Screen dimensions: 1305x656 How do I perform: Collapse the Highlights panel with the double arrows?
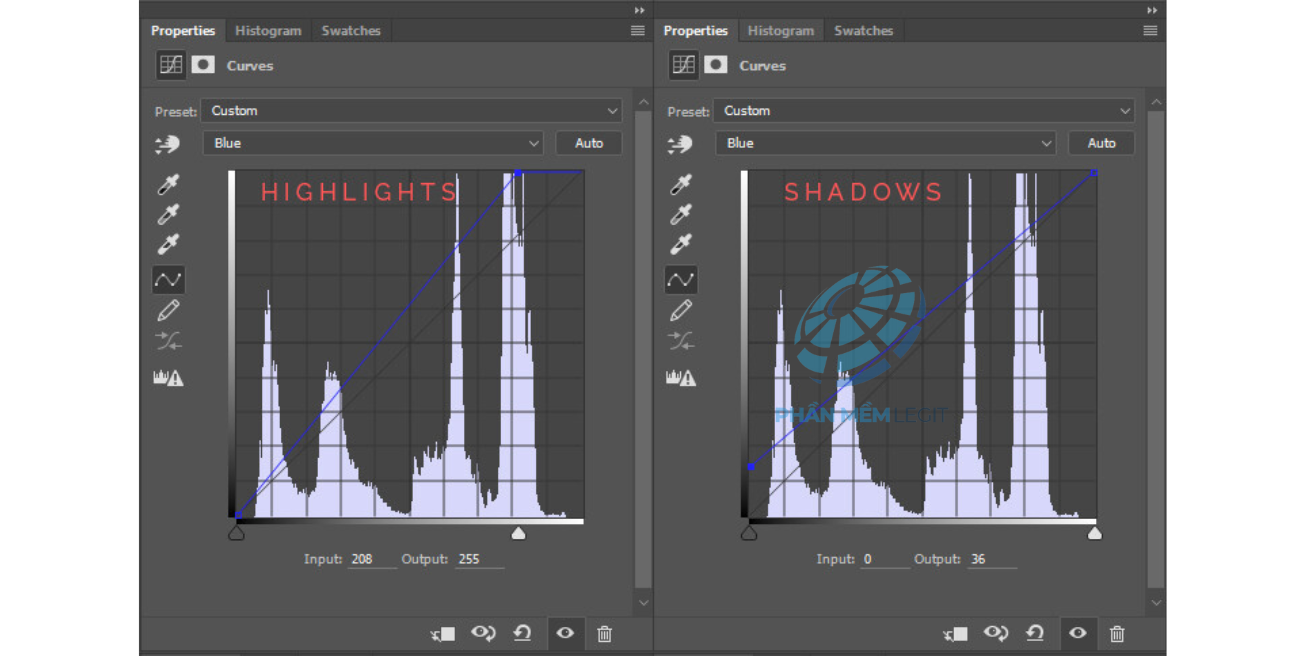point(640,10)
